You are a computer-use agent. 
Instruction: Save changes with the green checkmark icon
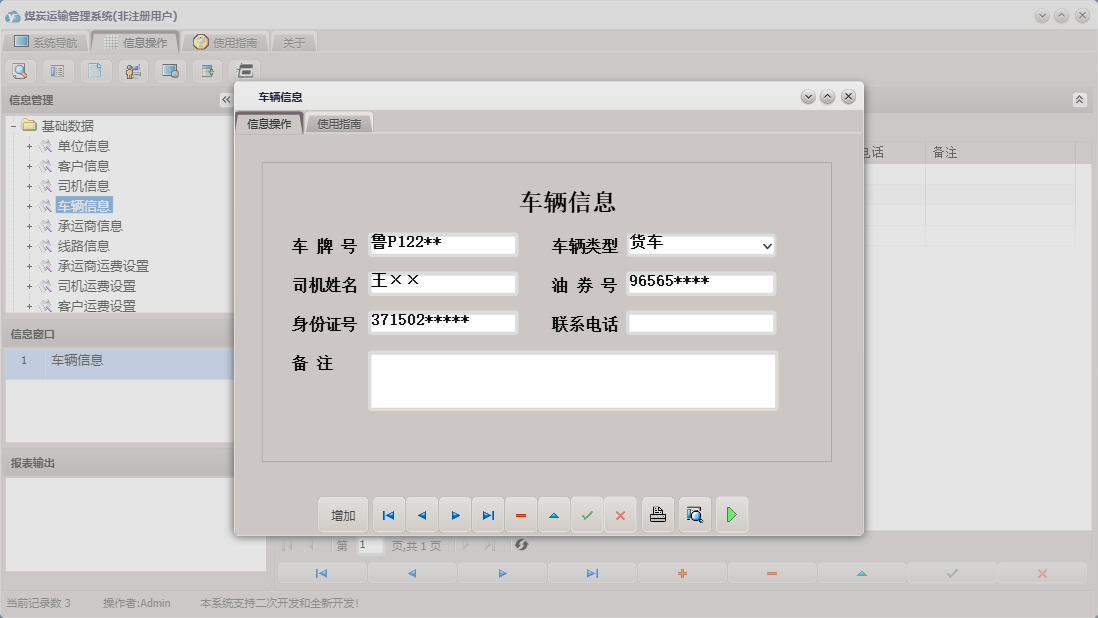(x=587, y=514)
